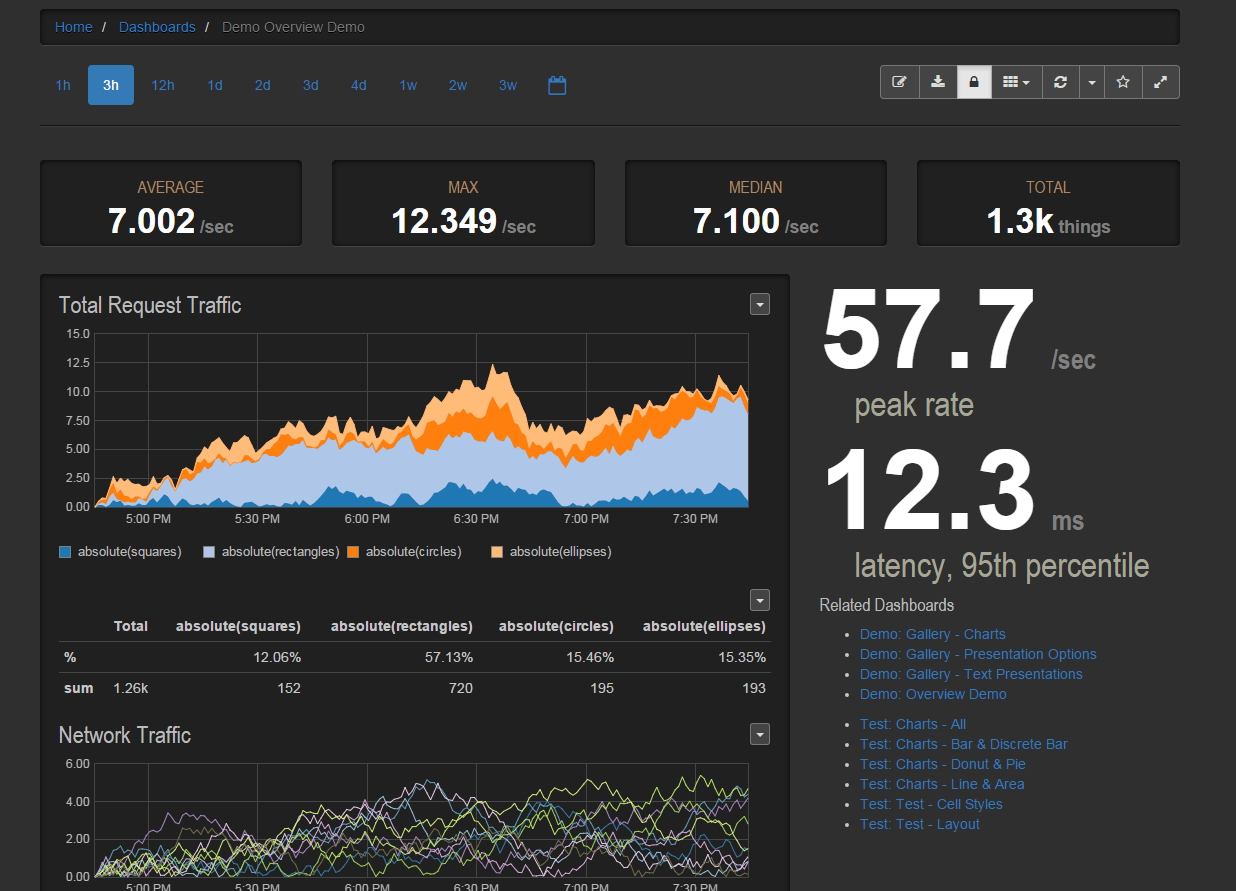Click the MAX 12.349 /sec stat panel

coord(463,203)
